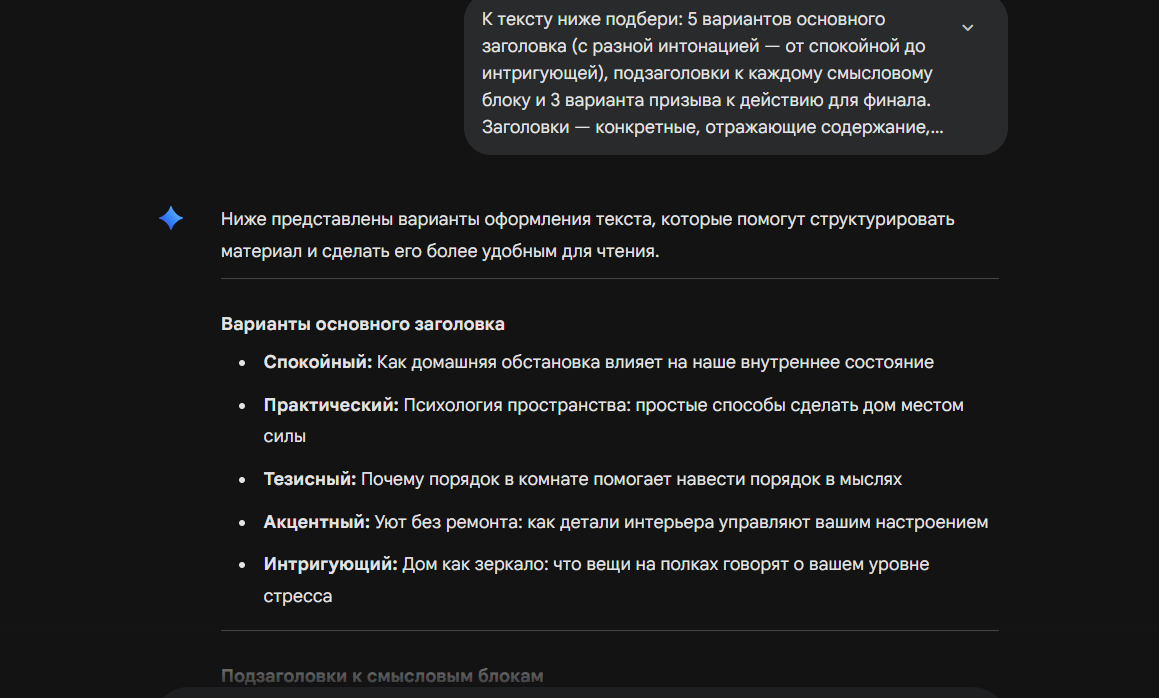Click the bold 'Практический:' label
Image resolution: width=1159 pixels, height=698 pixels.
point(331,405)
